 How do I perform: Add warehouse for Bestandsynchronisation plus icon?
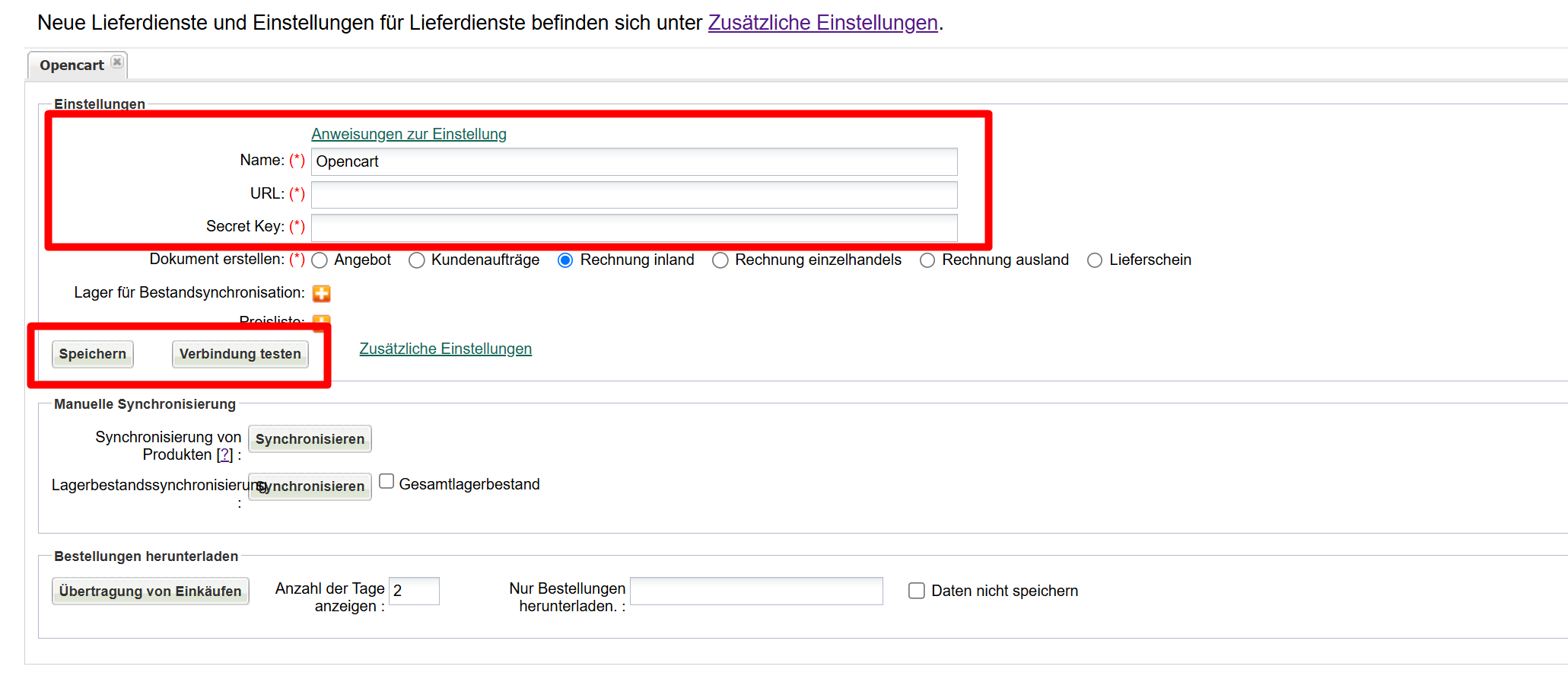[x=322, y=294]
